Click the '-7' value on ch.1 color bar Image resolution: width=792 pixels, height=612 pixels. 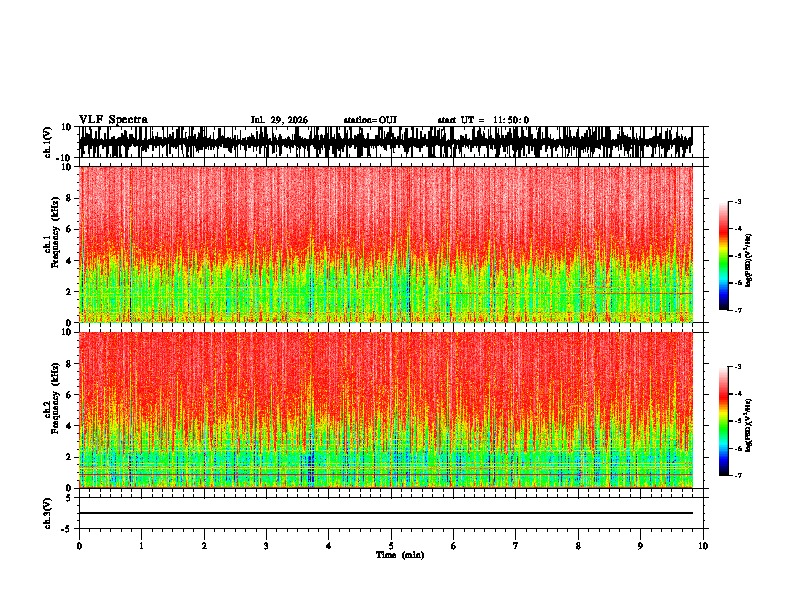[x=737, y=310]
